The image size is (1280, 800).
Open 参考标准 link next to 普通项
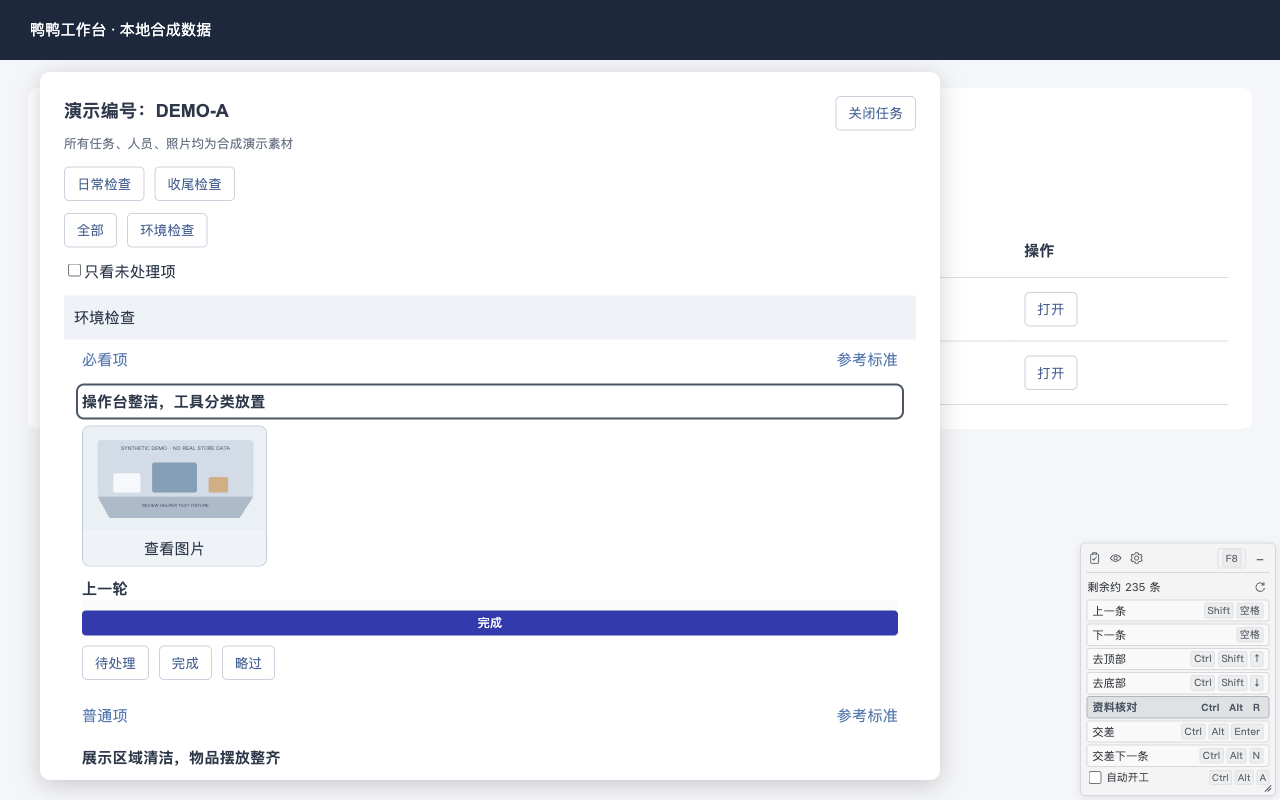coord(867,716)
